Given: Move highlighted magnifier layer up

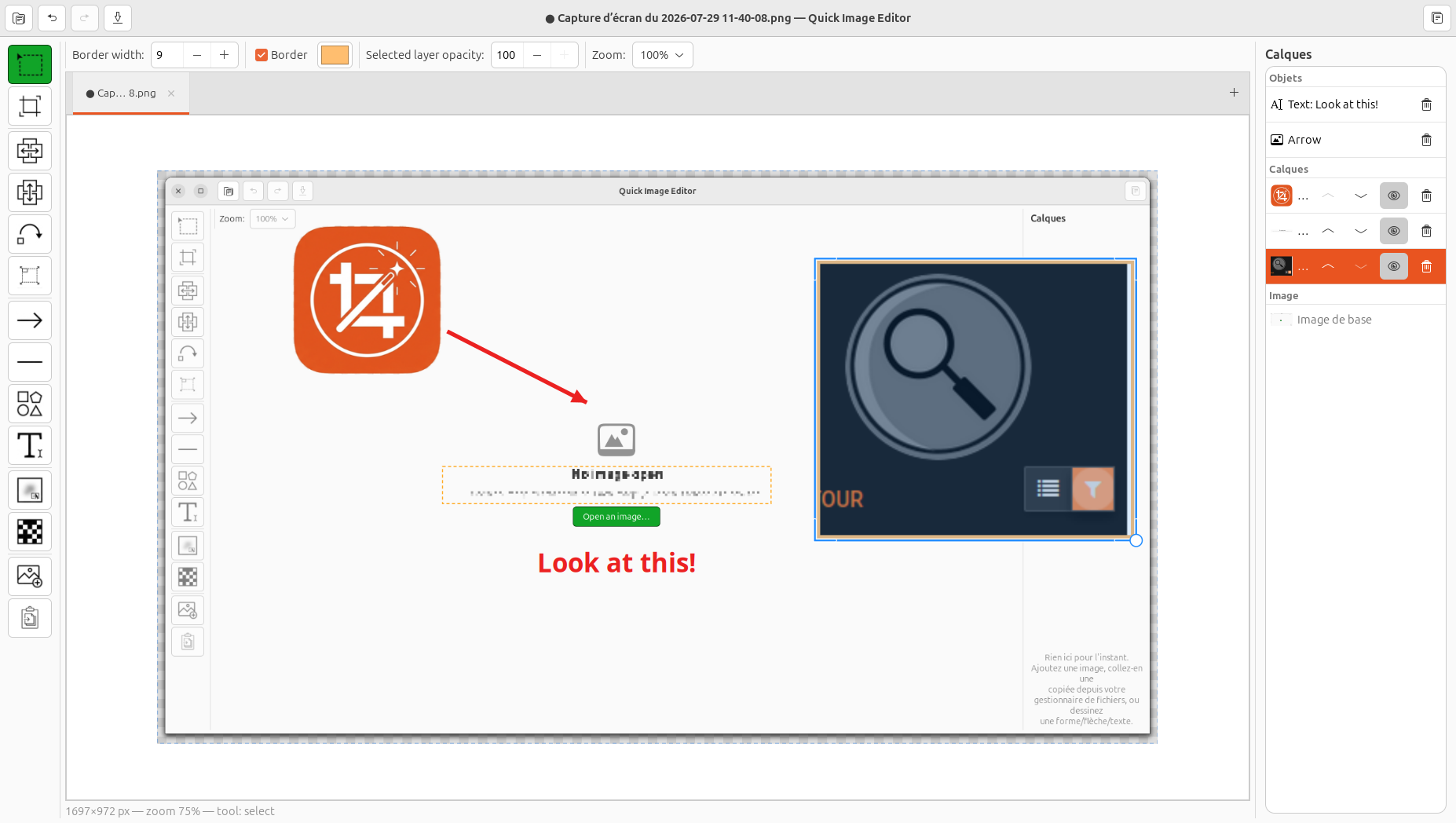Looking at the screenshot, I should pos(1328,266).
